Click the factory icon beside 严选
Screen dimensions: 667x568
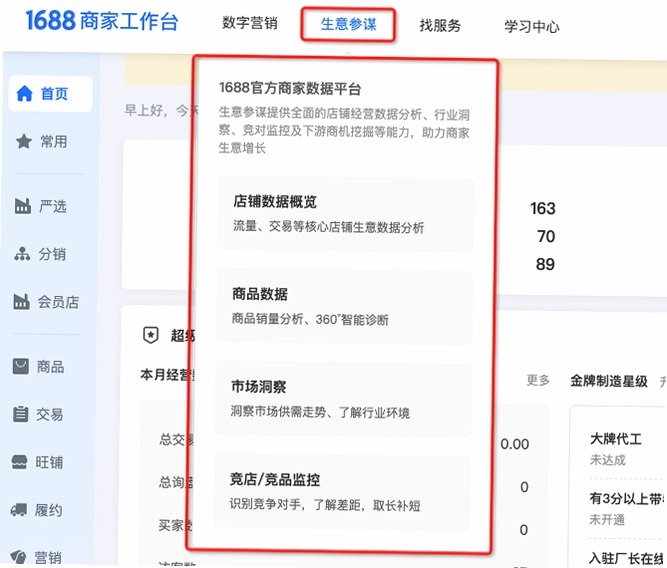[x=23, y=206]
